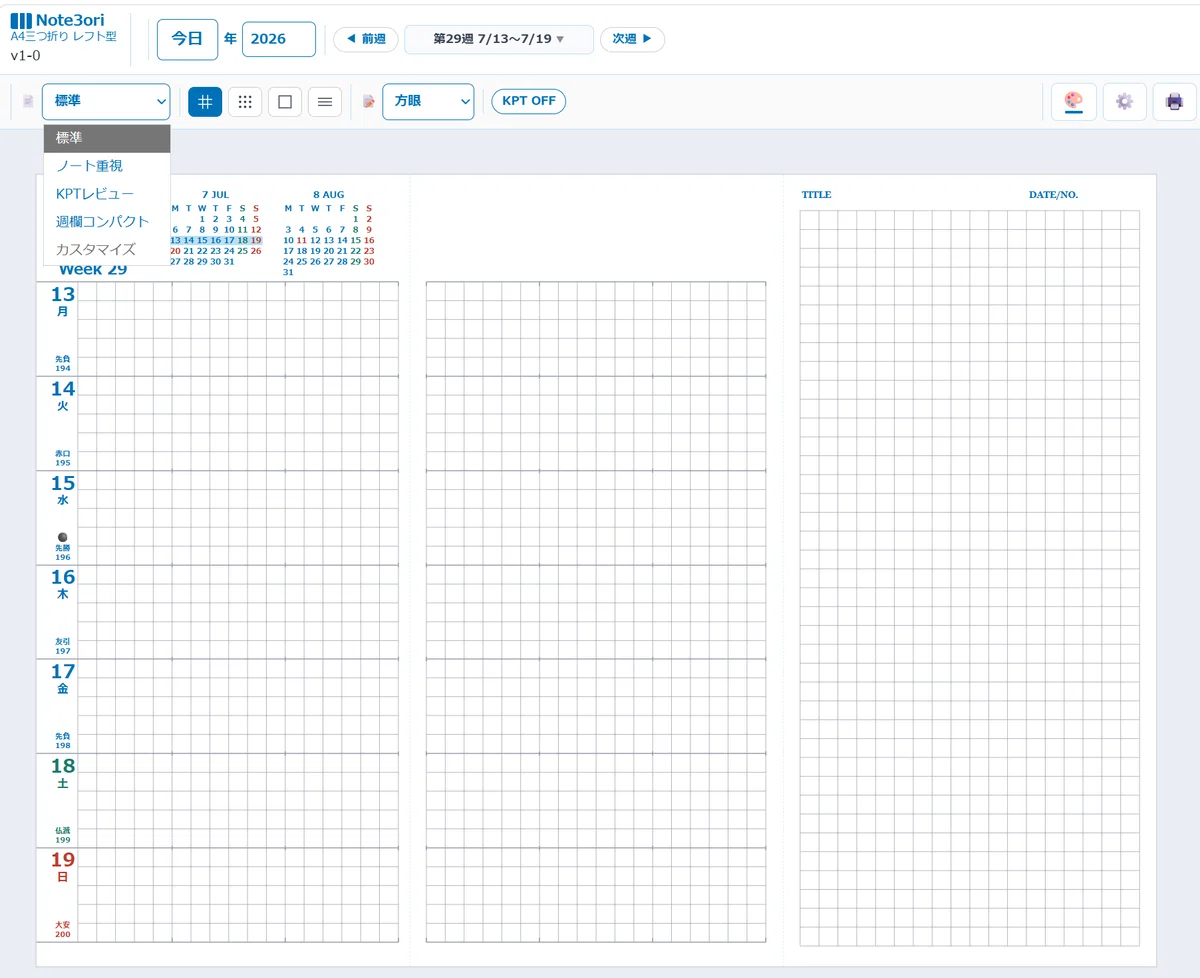
Task: Choose 週欄コンパクト from the layout list
Action: point(107,222)
